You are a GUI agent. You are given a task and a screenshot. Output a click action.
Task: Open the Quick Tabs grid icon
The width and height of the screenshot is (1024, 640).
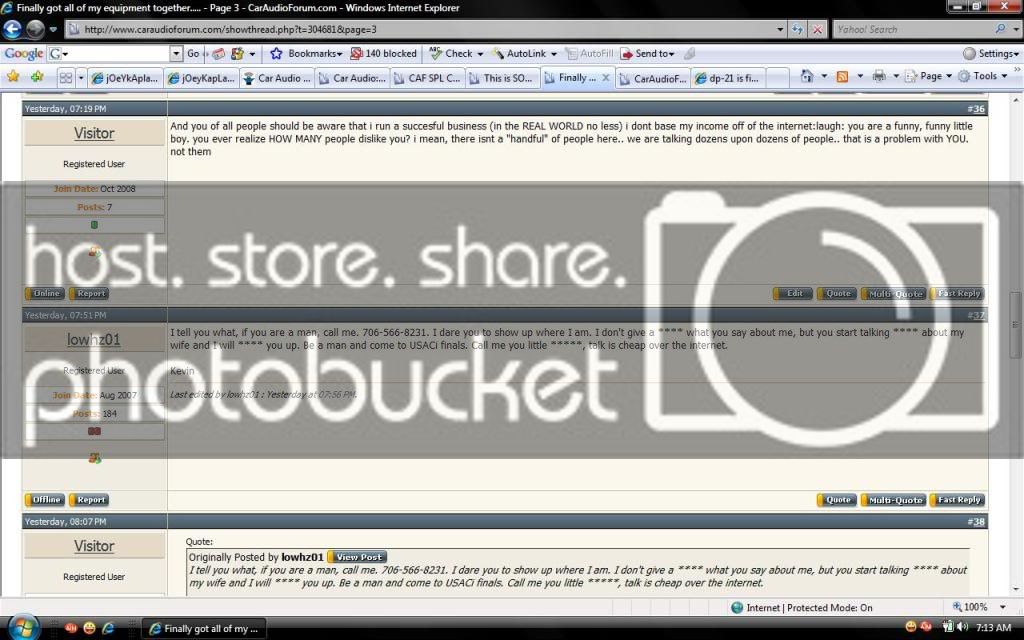(x=66, y=78)
